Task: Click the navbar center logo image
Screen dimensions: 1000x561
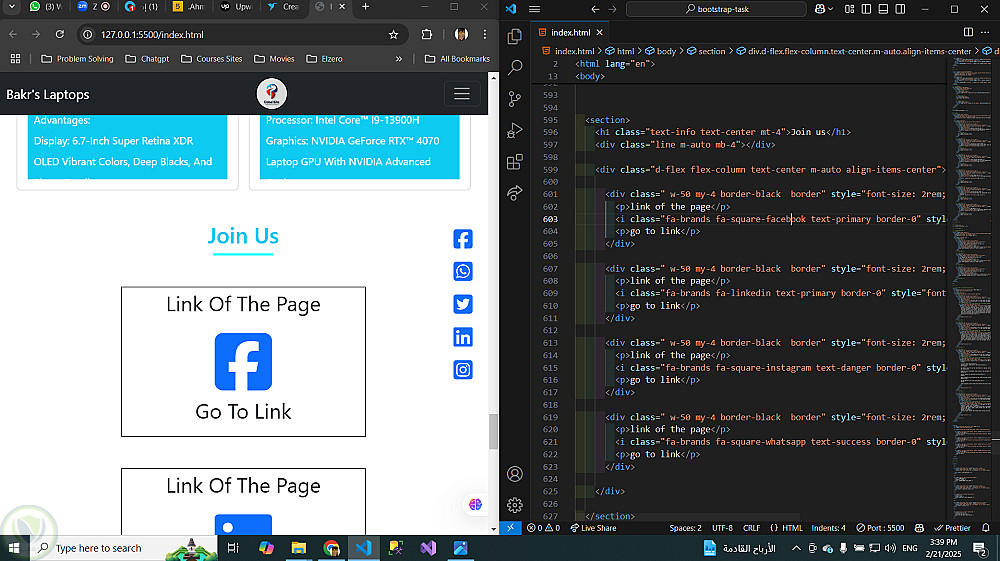Action: tap(272, 94)
